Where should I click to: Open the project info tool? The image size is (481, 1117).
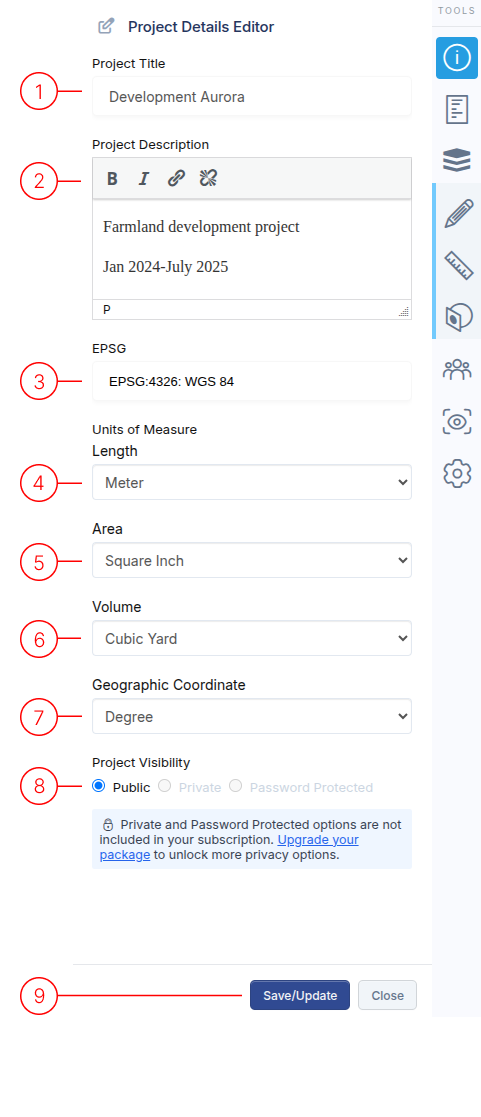click(457, 58)
